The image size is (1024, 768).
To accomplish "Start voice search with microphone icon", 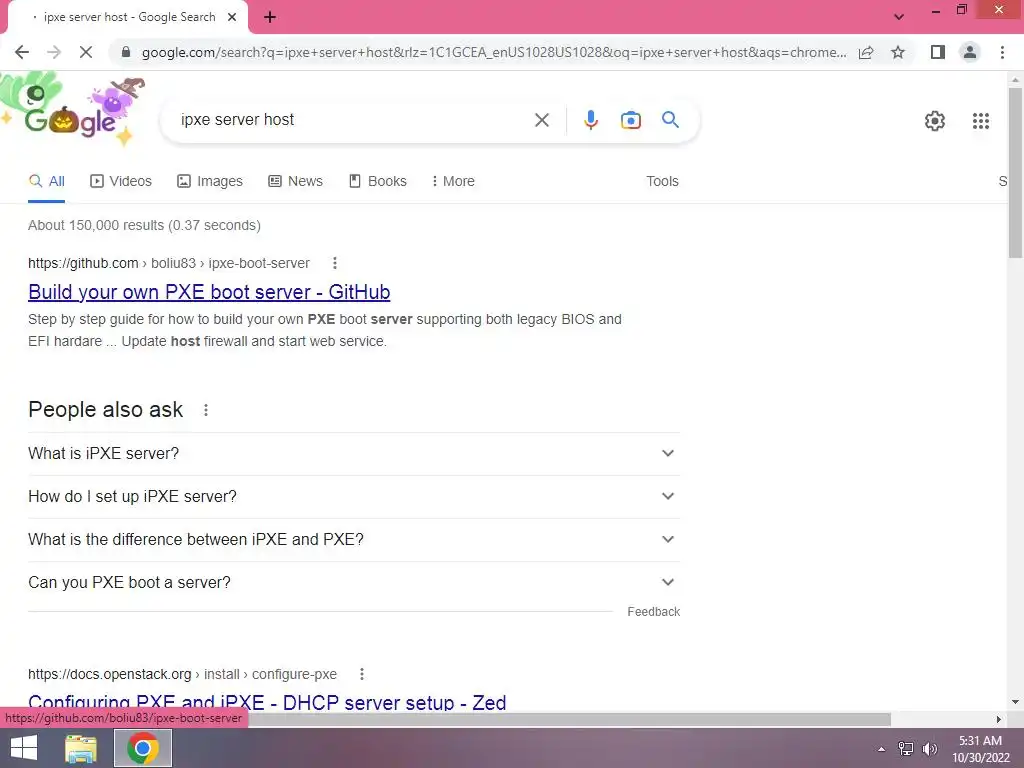I will 590,120.
